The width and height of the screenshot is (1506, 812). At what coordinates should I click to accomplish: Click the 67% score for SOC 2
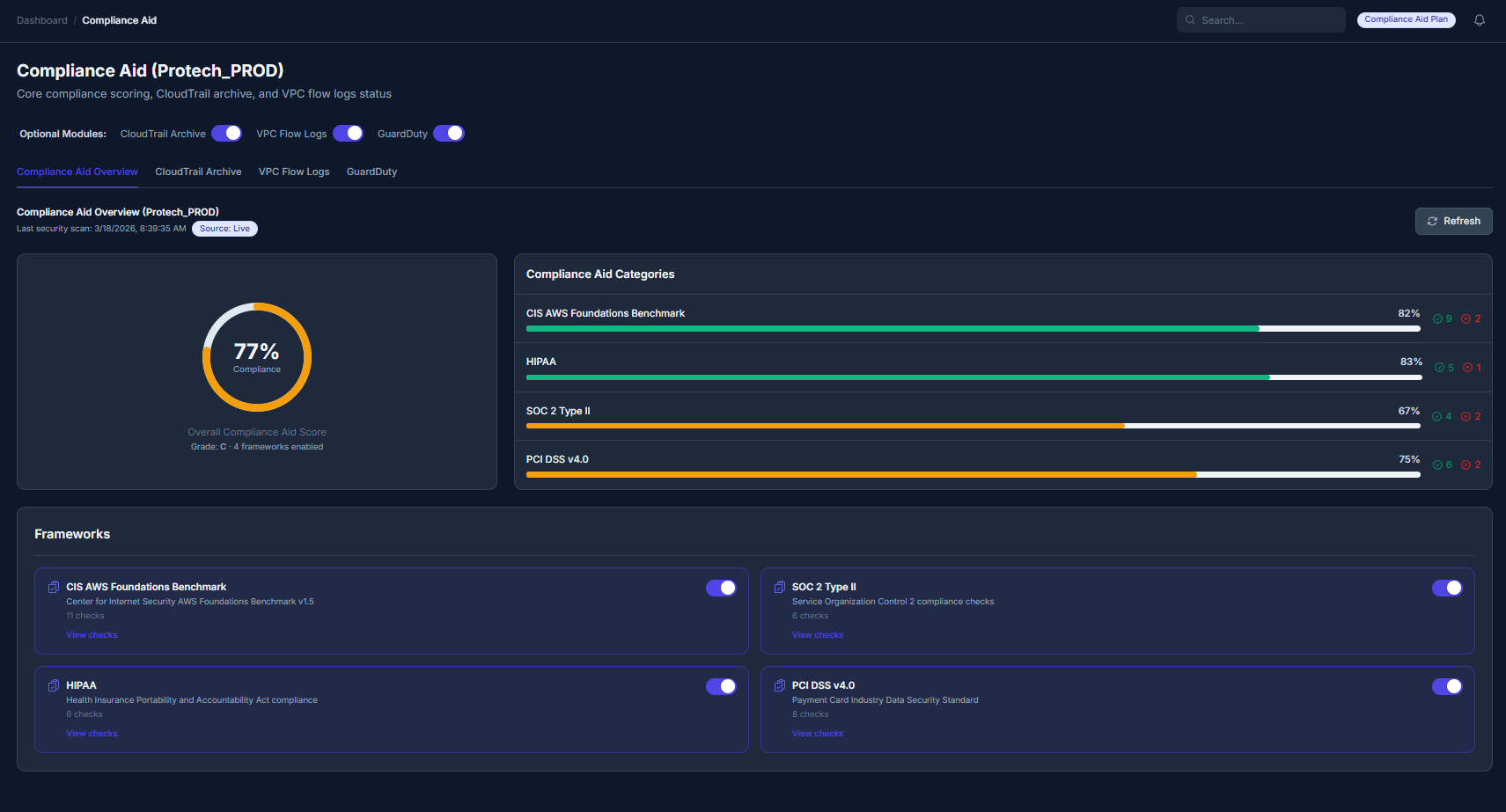coord(1408,411)
